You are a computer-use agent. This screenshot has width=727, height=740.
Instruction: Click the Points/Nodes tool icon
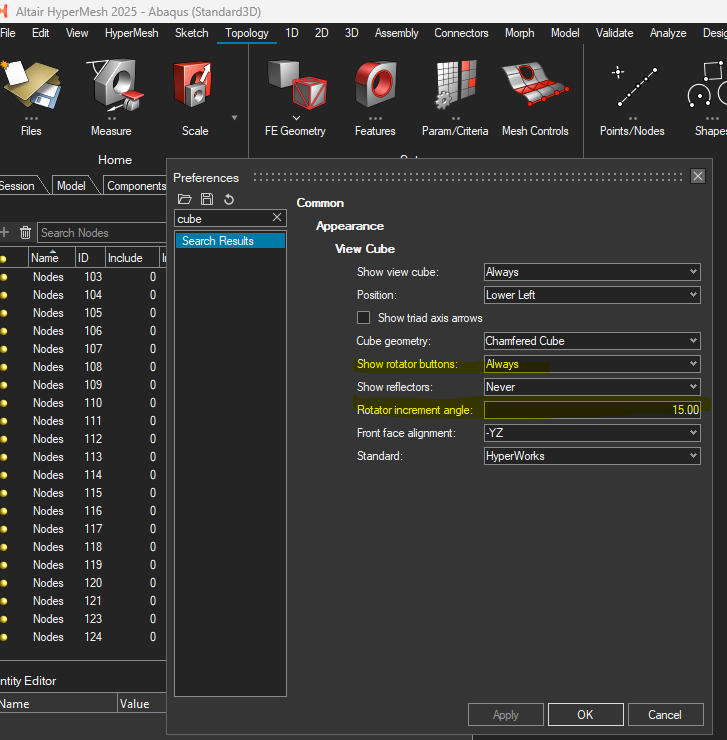[x=632, y=87]
